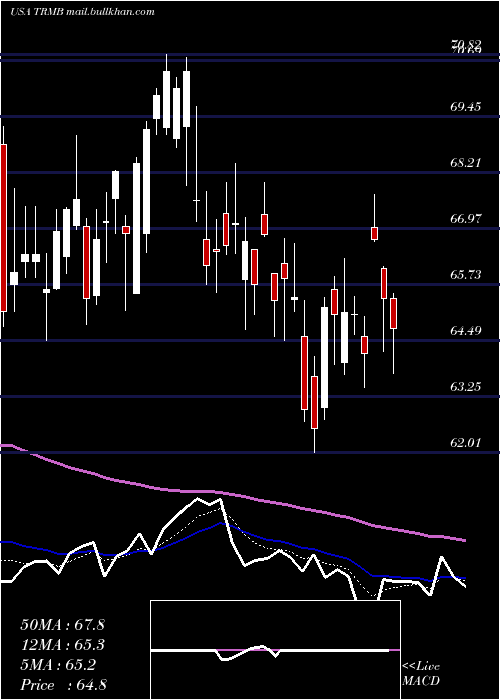Click the 63.25 price level label
Viewport: 500px width, 700px height.
466,387
